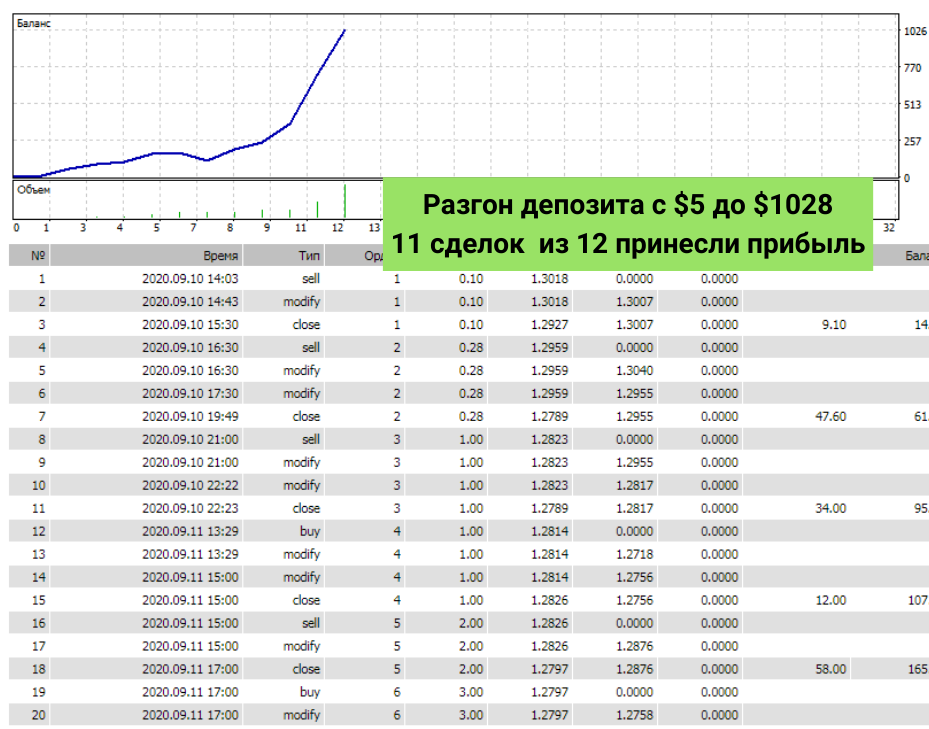The image size is (929, 729).
Task: Click the № column header
Action: (30, 255)
